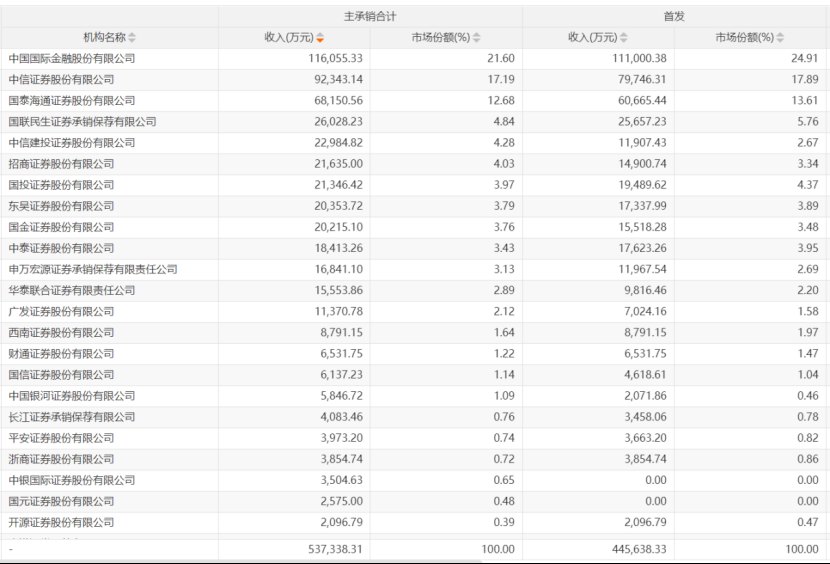Click market share value 21.60
This screenshot has height=564, width=830.
501,59
